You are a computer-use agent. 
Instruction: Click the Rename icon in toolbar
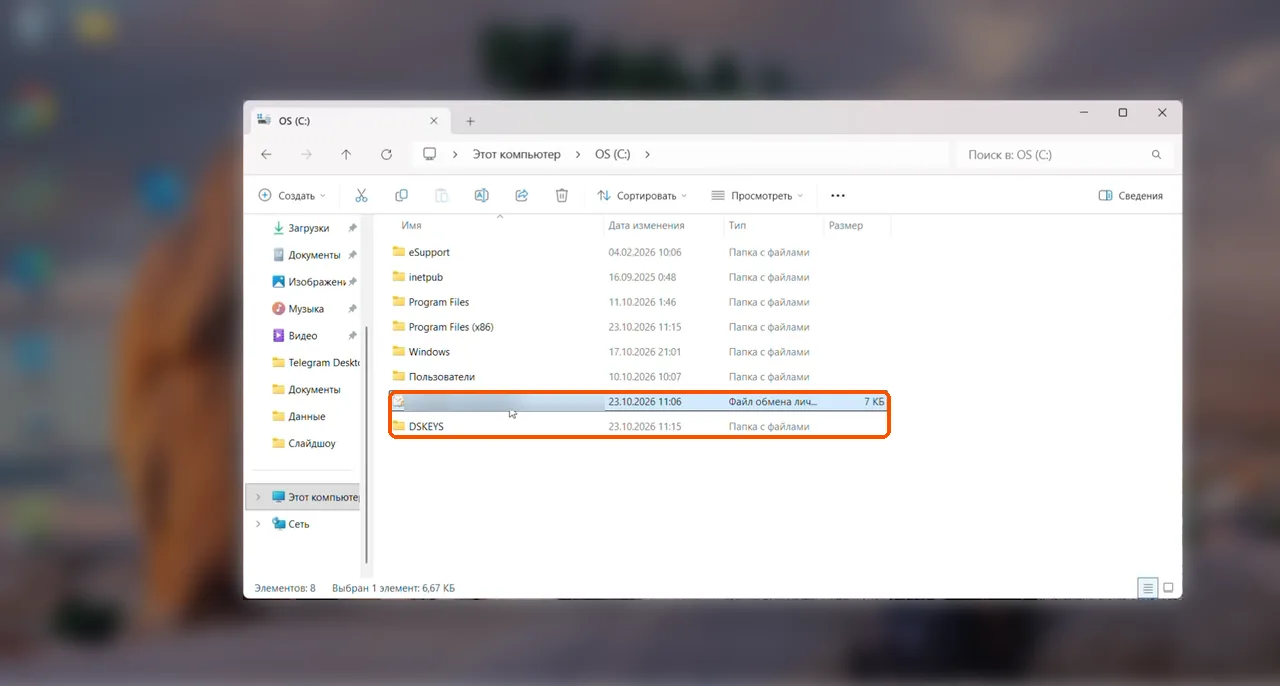point(481,196)
